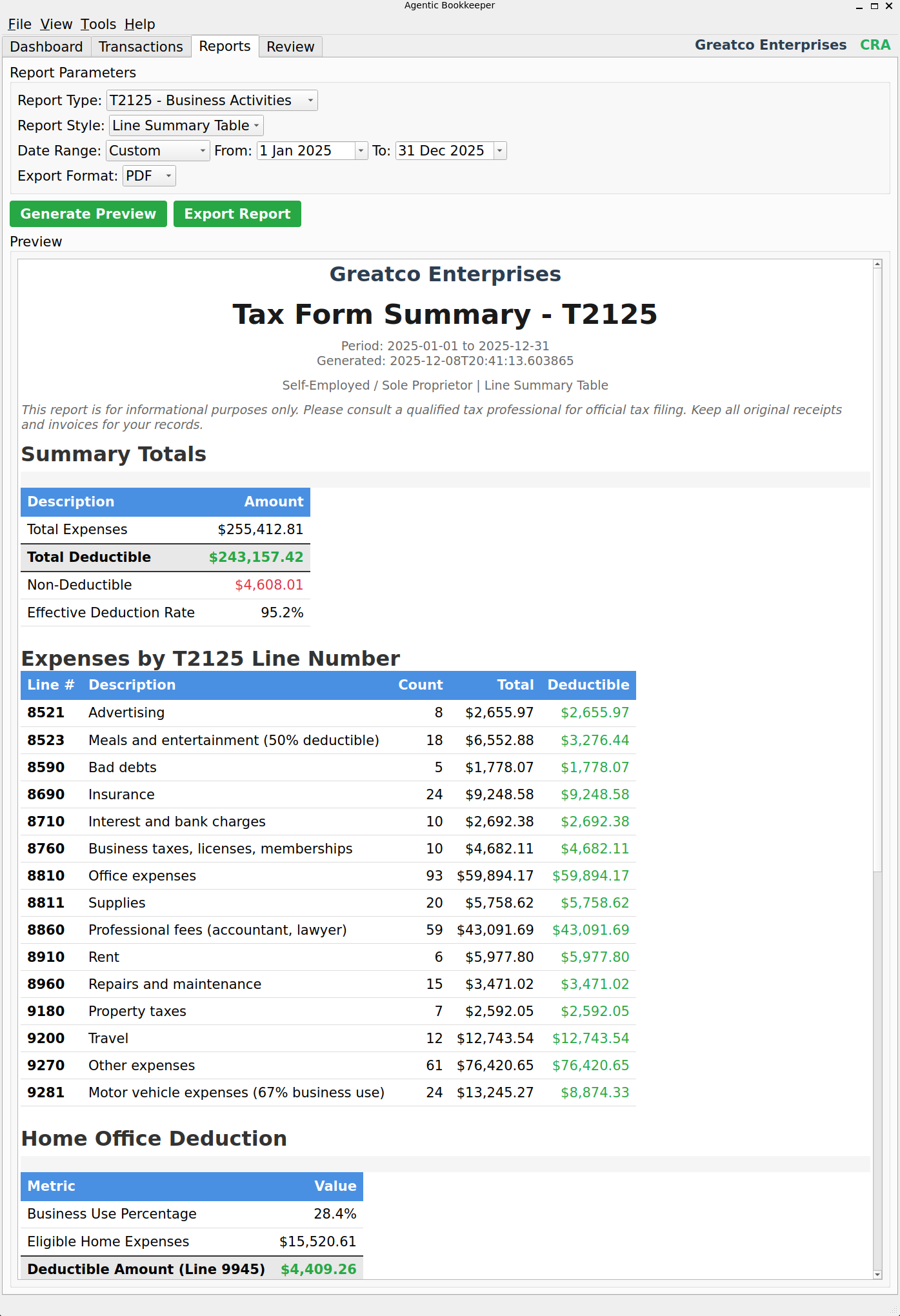Screen dimensions: 900x1316
Task: Click the Total Expenses amount '$255,412.81'
Action: click(260, 530)
